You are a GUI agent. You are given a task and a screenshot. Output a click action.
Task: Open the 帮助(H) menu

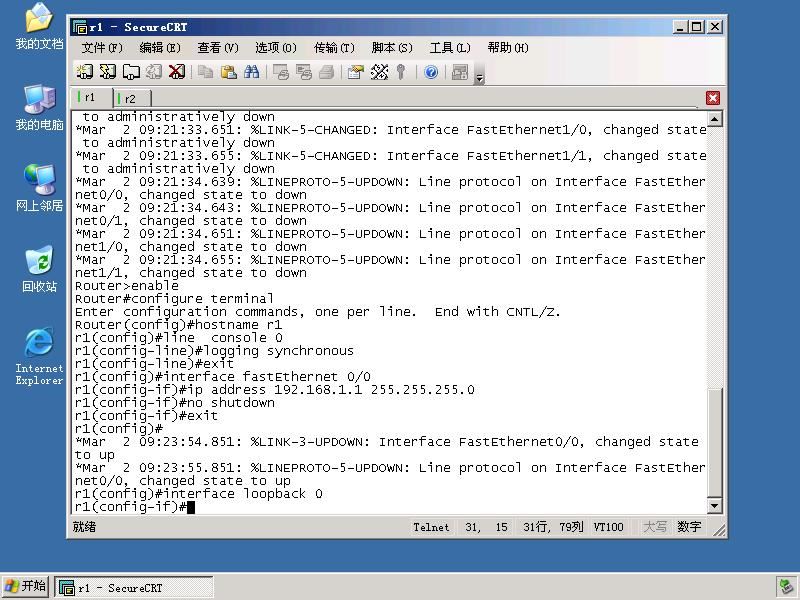[x=508, y=48]
